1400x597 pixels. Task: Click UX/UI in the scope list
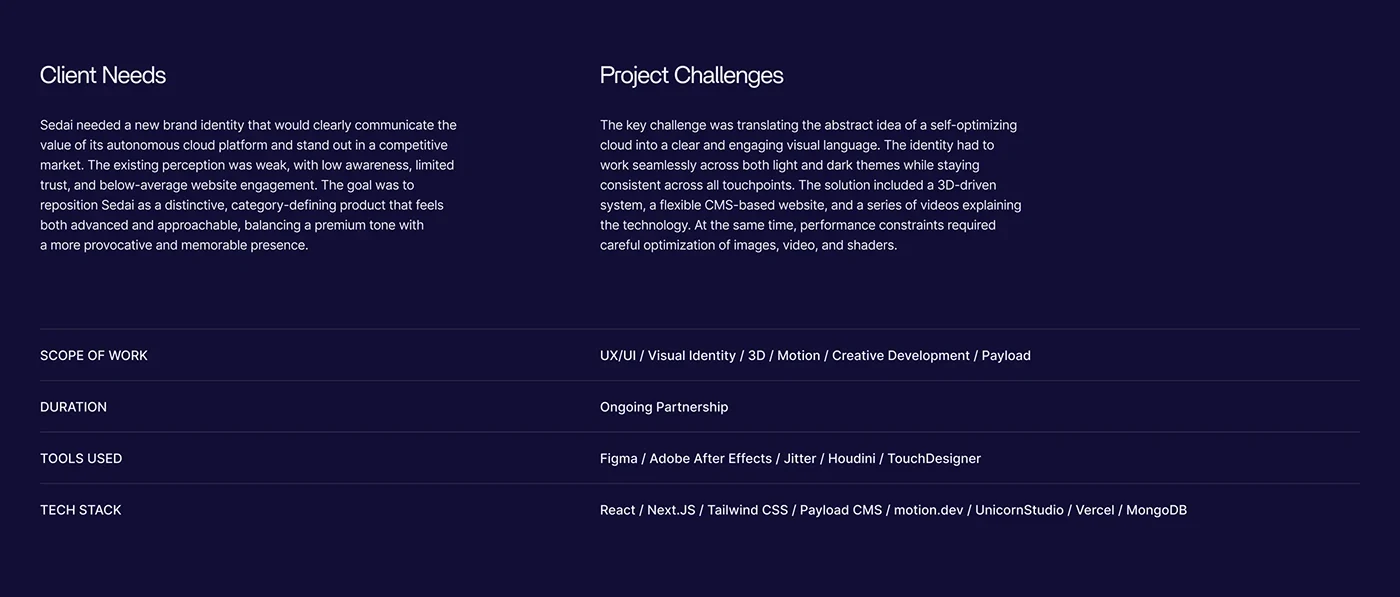tap(618, 355)
